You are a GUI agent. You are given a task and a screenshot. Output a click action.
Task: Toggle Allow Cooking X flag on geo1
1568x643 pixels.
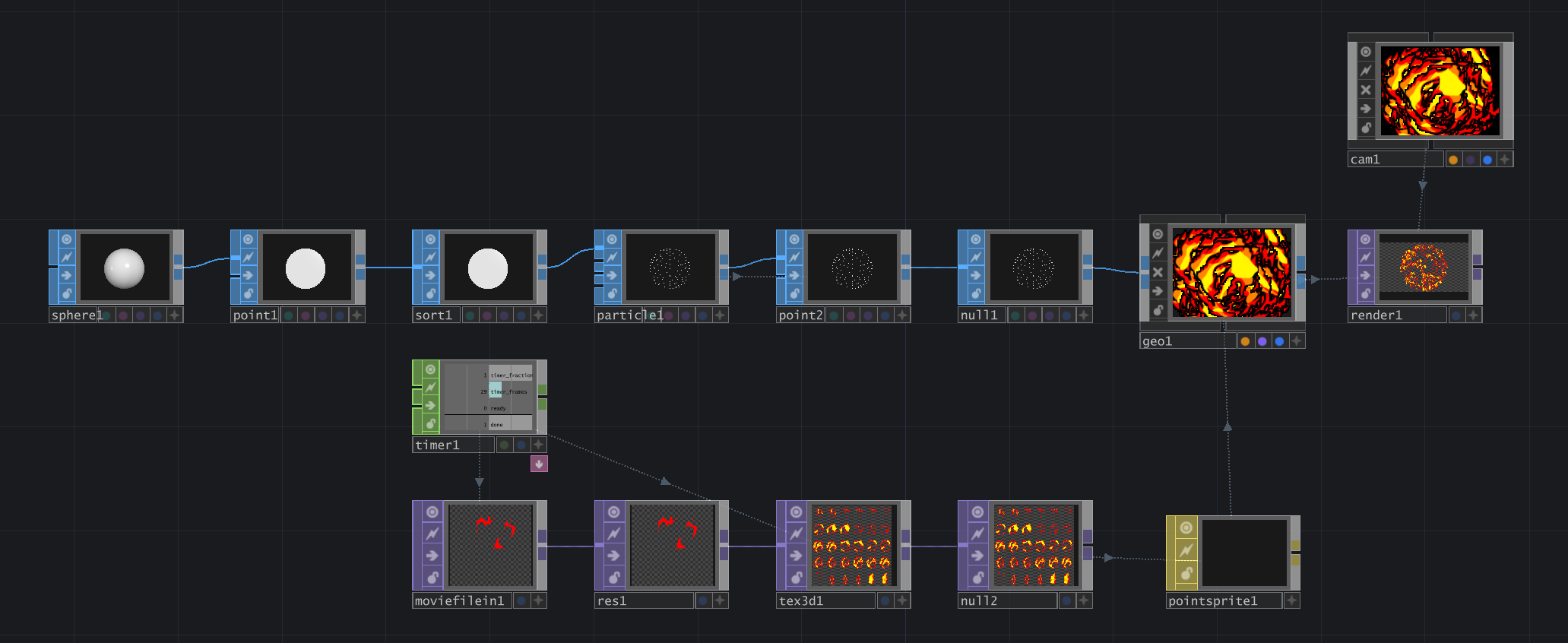click(1158, 272)
